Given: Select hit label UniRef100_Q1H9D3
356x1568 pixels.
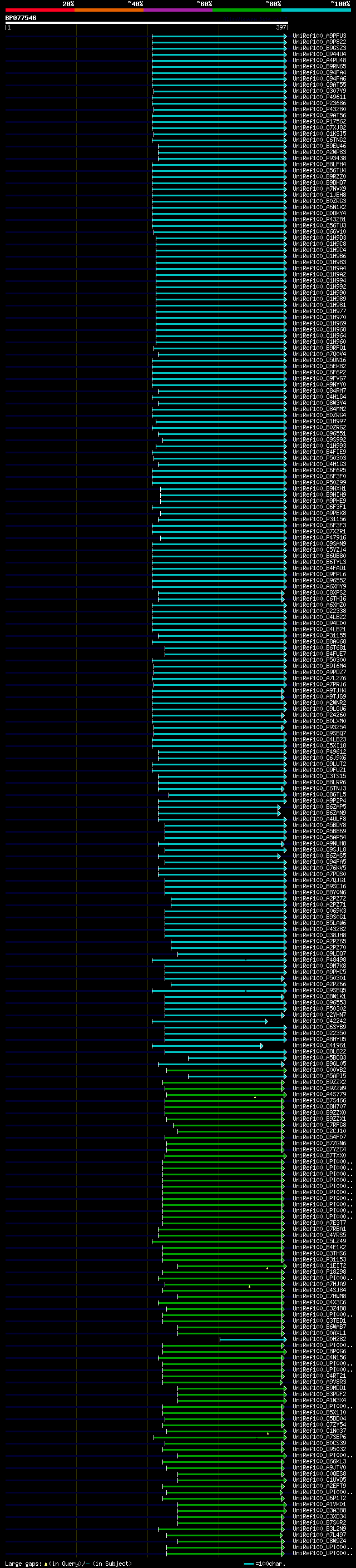Looking at the screenshot, I should pyautogui.click(x=319, y=238).
